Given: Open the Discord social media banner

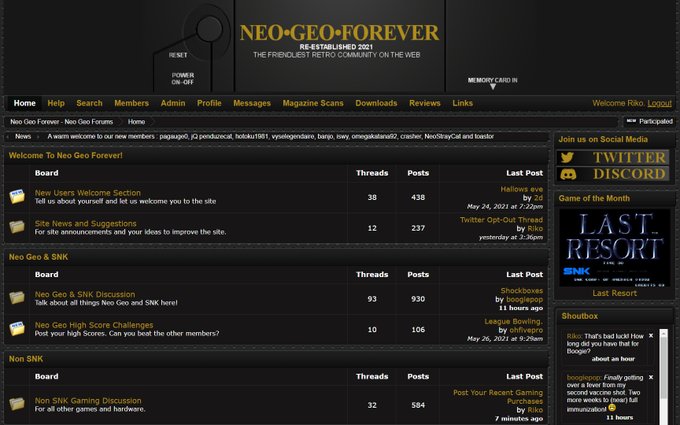Looking at the screenshot, I should (612, 174).
